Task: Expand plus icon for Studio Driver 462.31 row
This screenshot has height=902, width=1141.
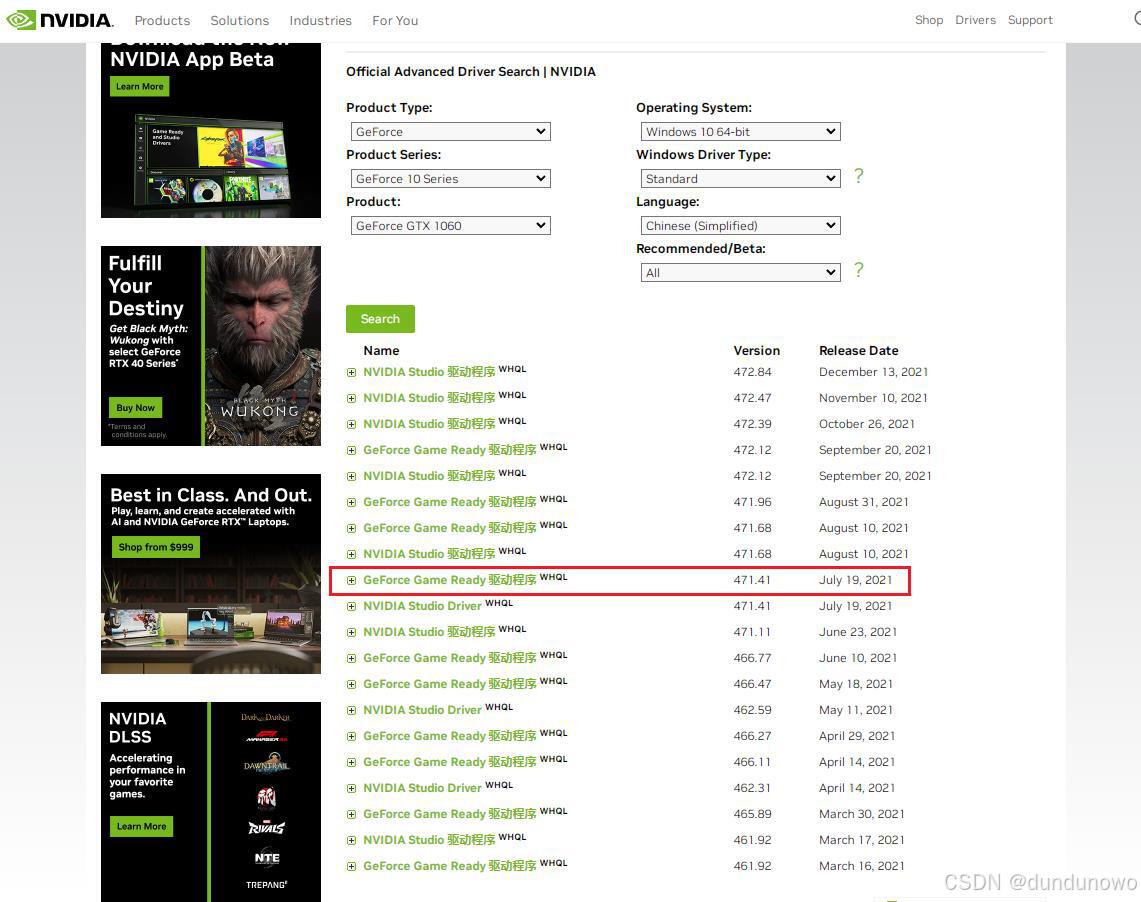Action: 351,789
